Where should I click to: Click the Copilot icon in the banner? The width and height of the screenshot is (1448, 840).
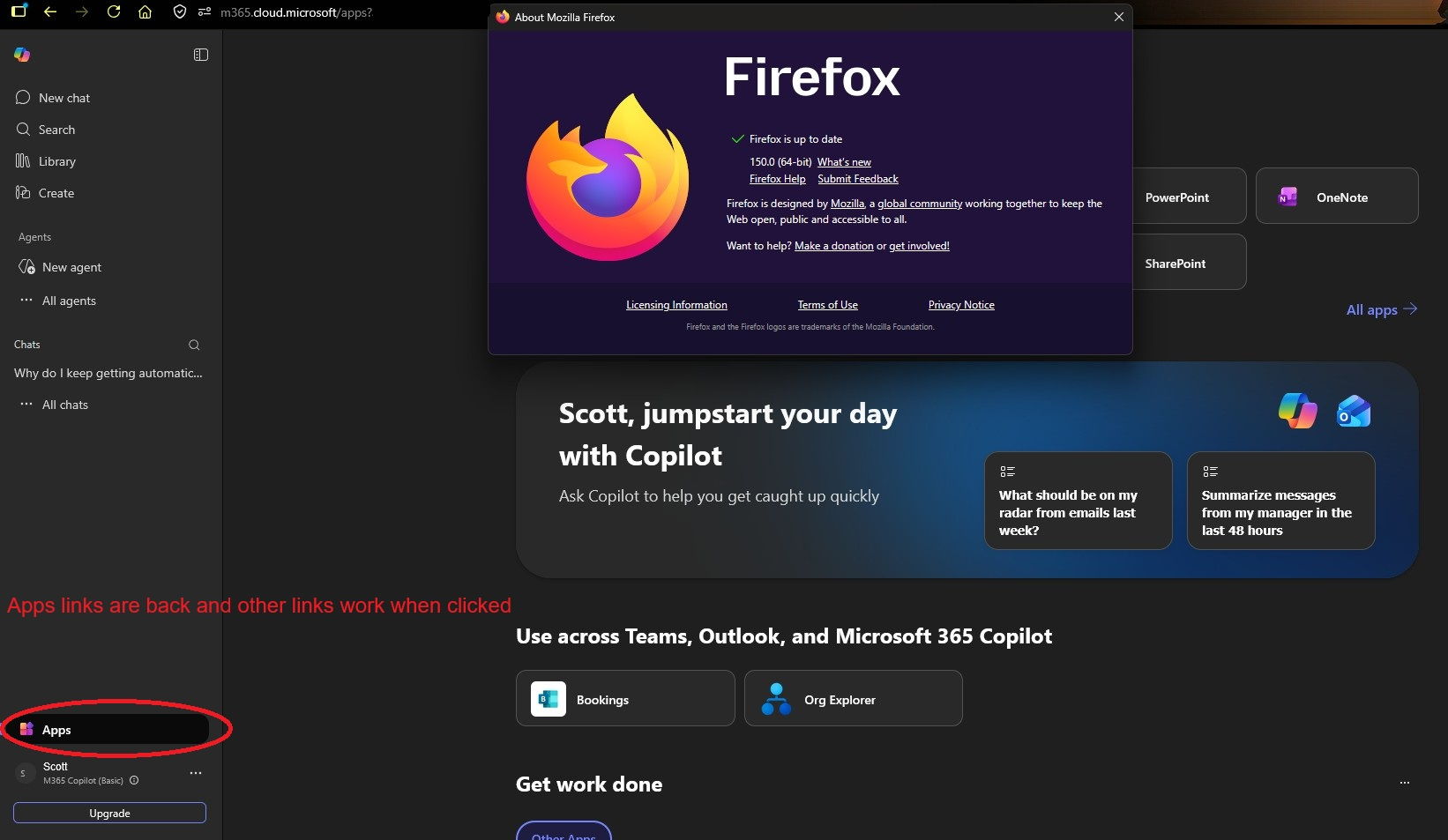pyautogui.click(x=1298, y=411)
